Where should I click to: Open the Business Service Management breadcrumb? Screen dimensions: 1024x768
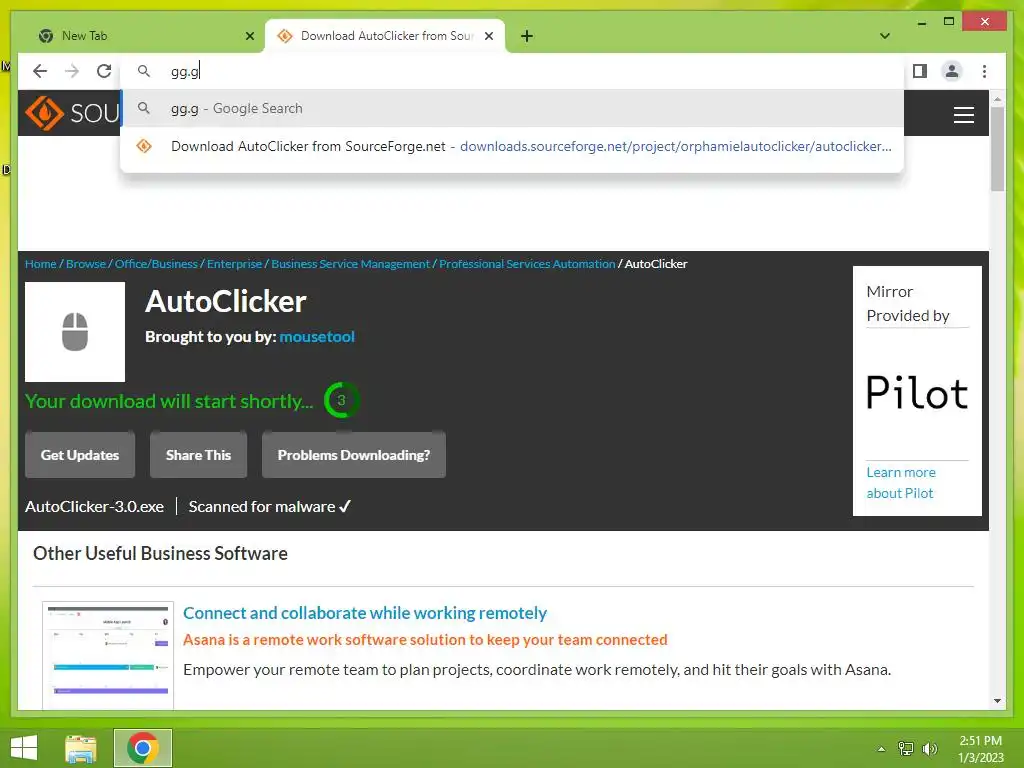click(351, 264)
